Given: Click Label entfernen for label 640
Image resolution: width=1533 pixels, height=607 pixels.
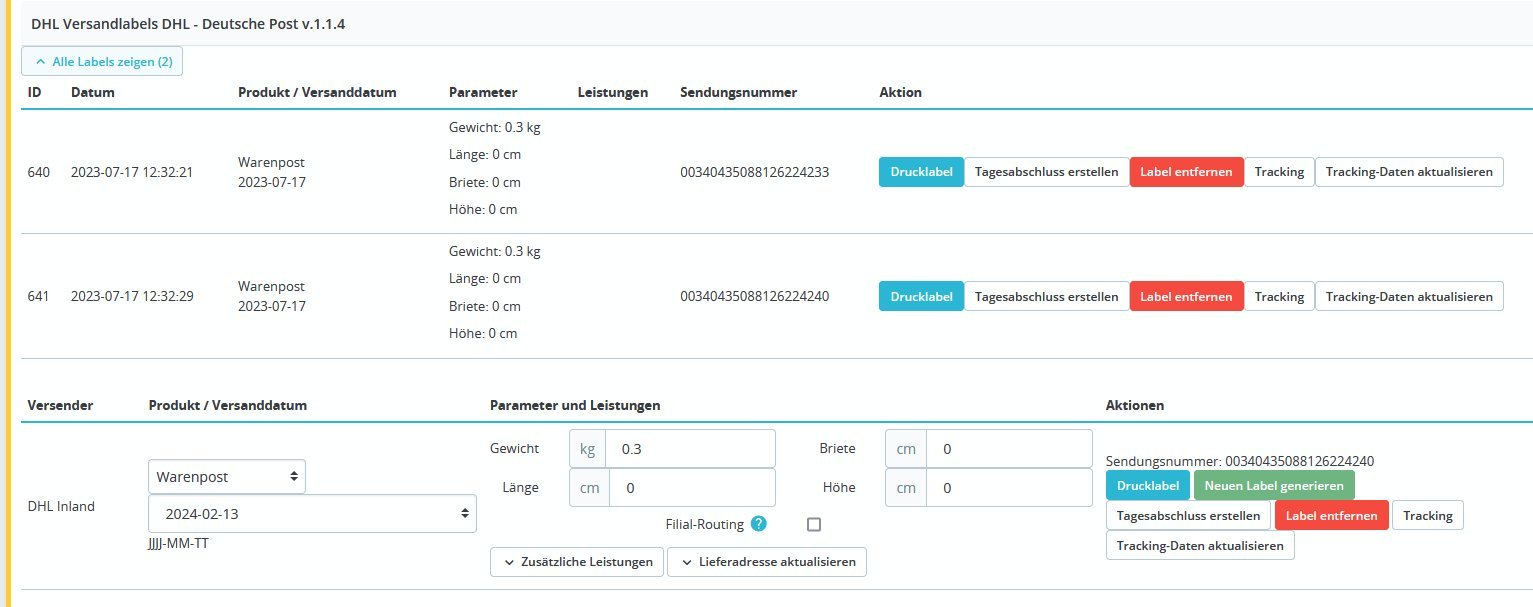Looking at the screenshot, I should [1186, 172].
